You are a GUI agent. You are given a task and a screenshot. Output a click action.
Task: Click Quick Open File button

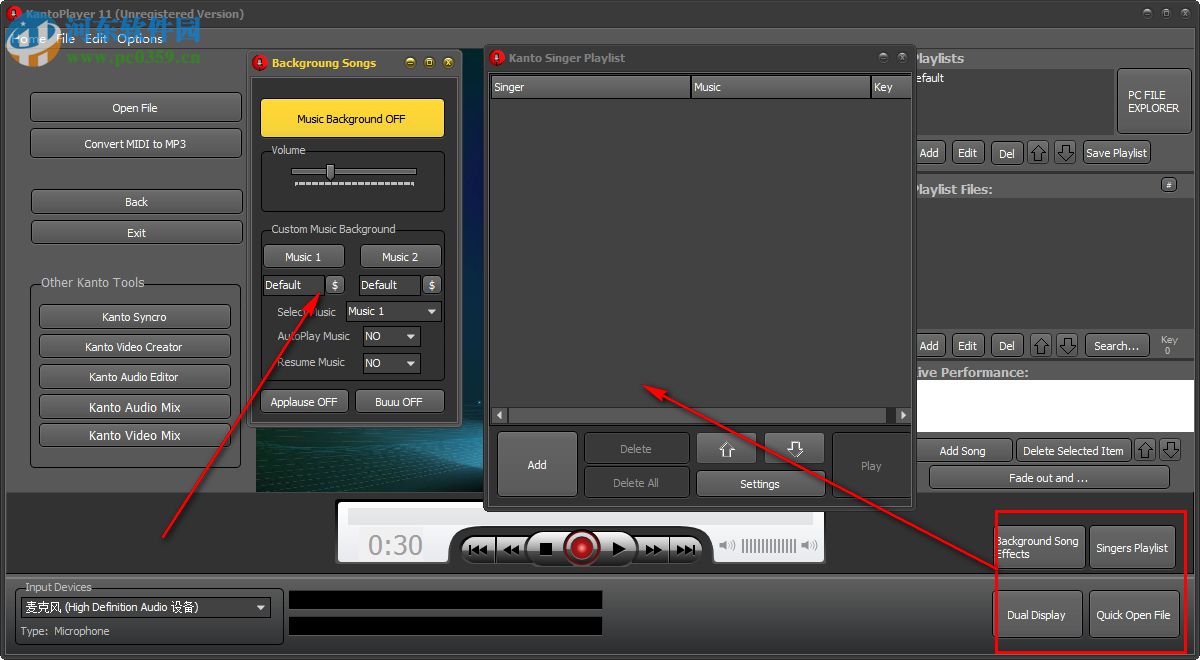pos(1133,615)
